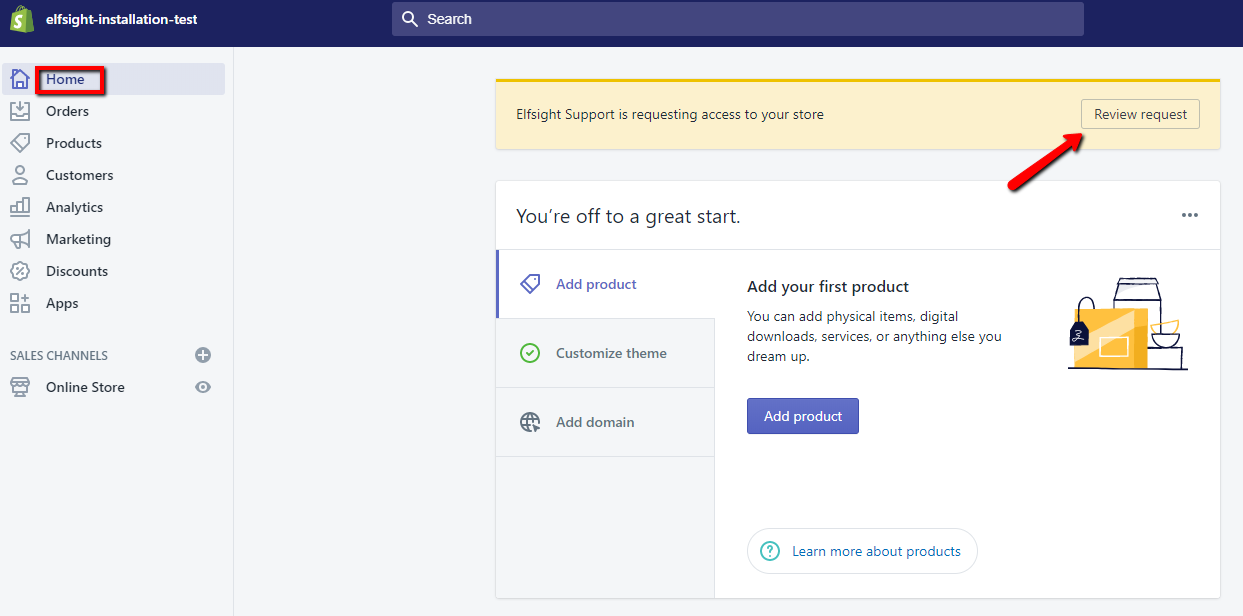Viewport: 1243px width, 616px height.
Task: Select the Add domain tab
Action: 606,422
